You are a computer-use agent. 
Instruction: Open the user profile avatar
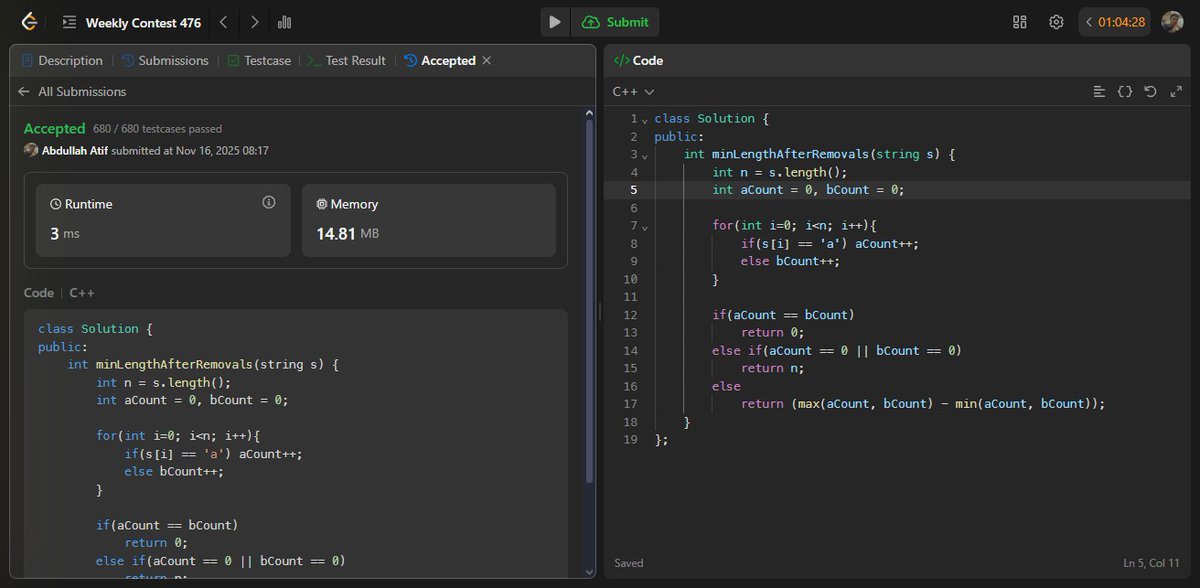[1172, 22]
